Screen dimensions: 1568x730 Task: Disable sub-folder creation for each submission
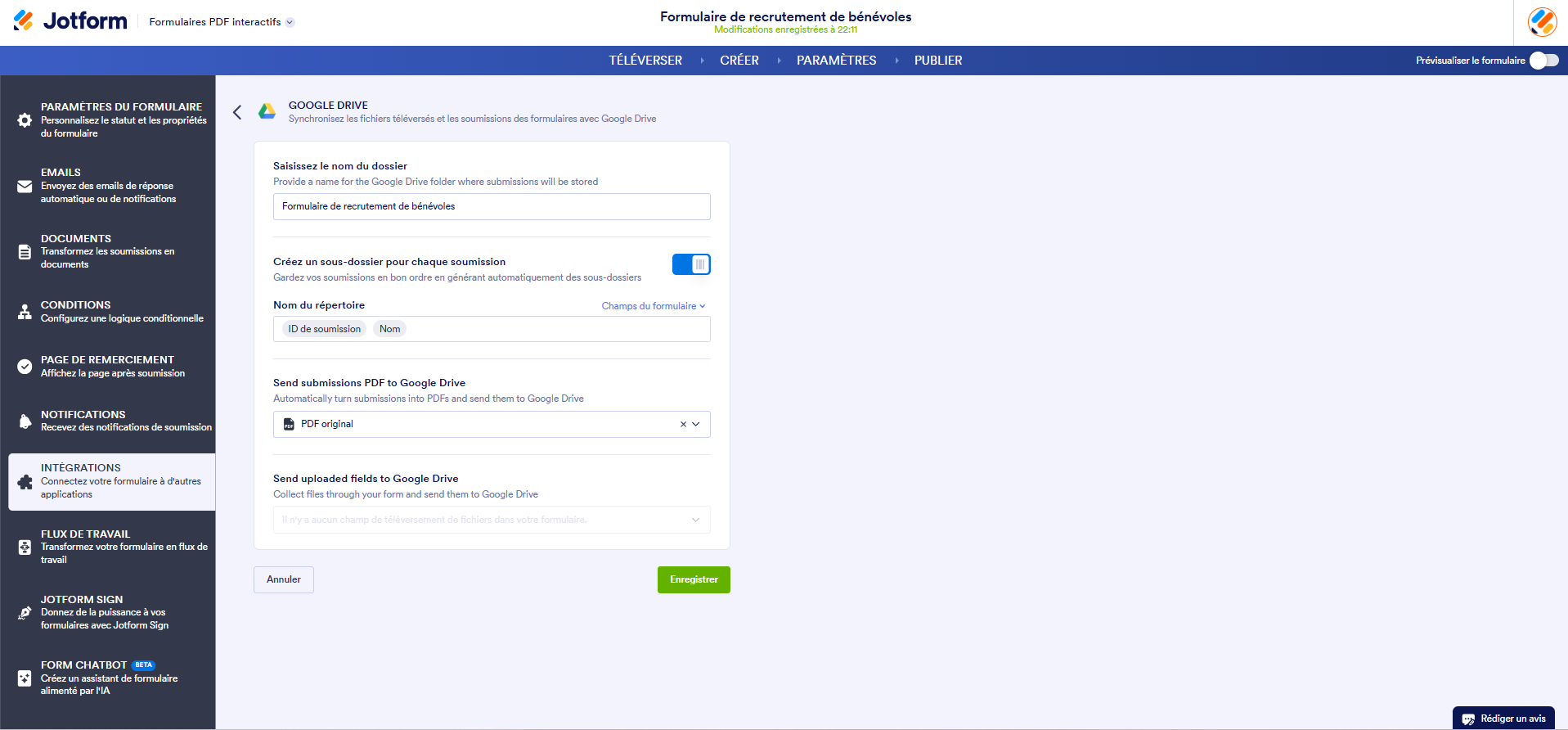coord(691,264)
